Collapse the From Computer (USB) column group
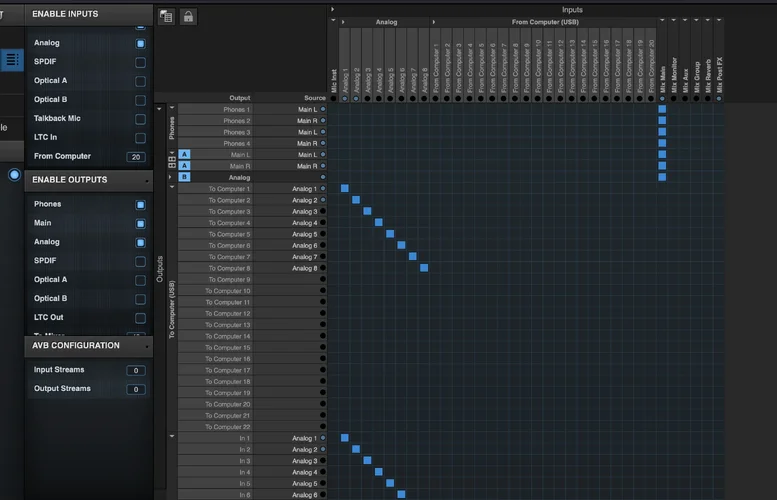The height and width of the screenshot is (500, 777). click(434, 22)
